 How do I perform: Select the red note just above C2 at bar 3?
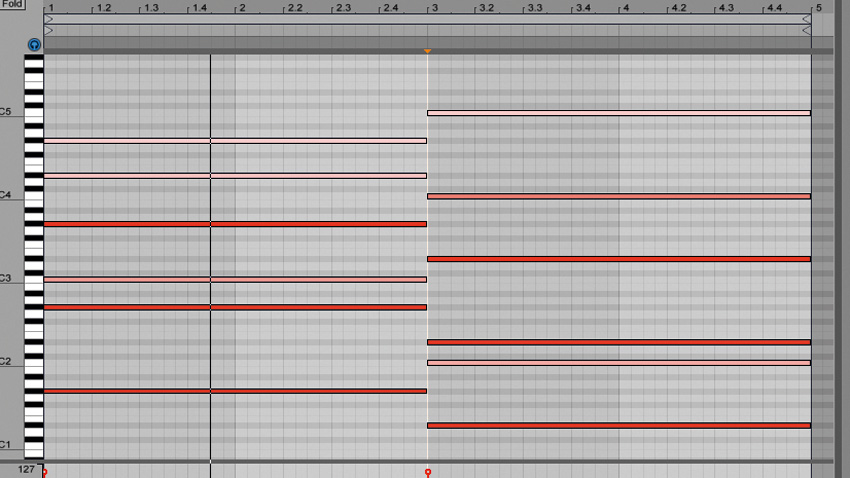[619, 343]
